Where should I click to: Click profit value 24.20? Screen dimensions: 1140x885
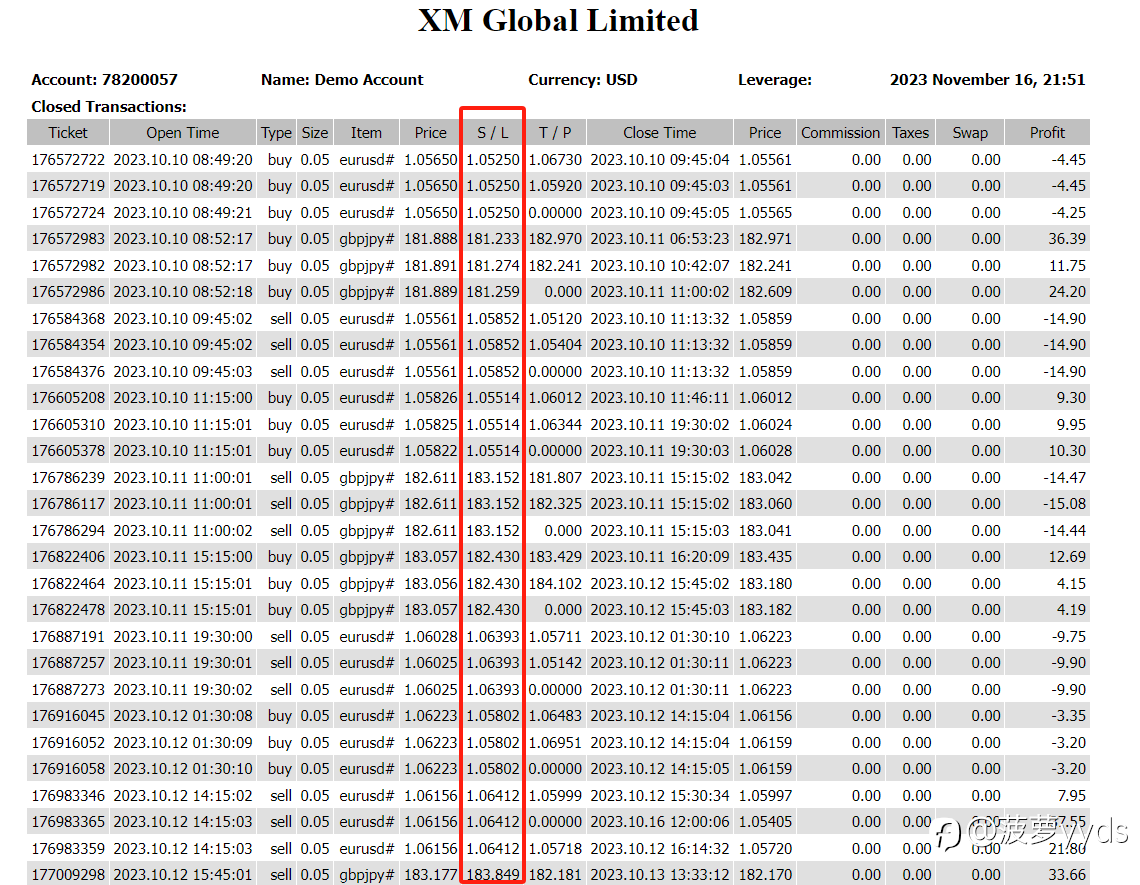[x=1067, y=292]
